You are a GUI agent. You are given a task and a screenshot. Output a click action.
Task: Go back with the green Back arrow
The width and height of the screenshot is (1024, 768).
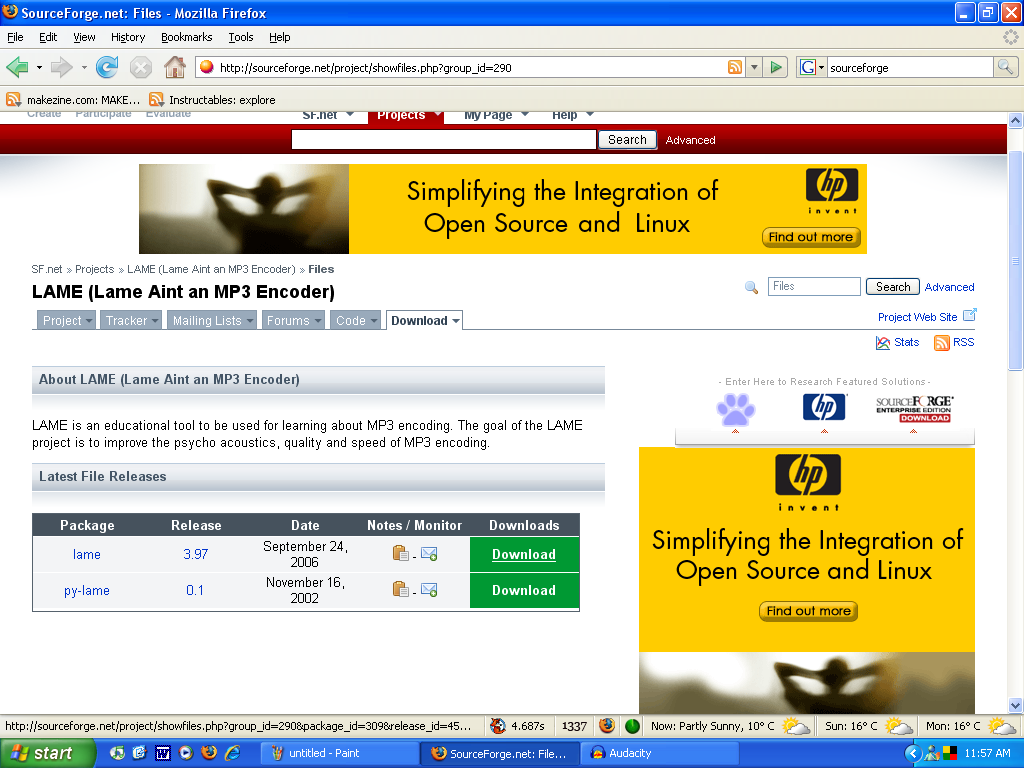pyautogui.click(x=18, y=67)
